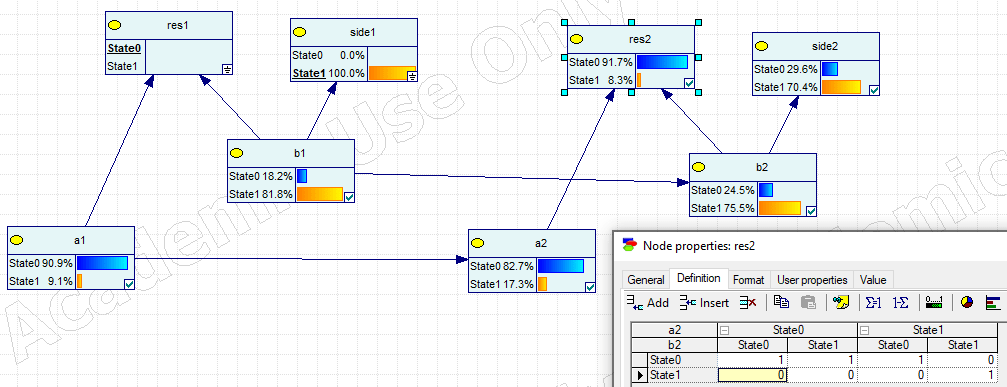Open the User properties tab
Screen dimensions: 1007x387
[812, 280]
